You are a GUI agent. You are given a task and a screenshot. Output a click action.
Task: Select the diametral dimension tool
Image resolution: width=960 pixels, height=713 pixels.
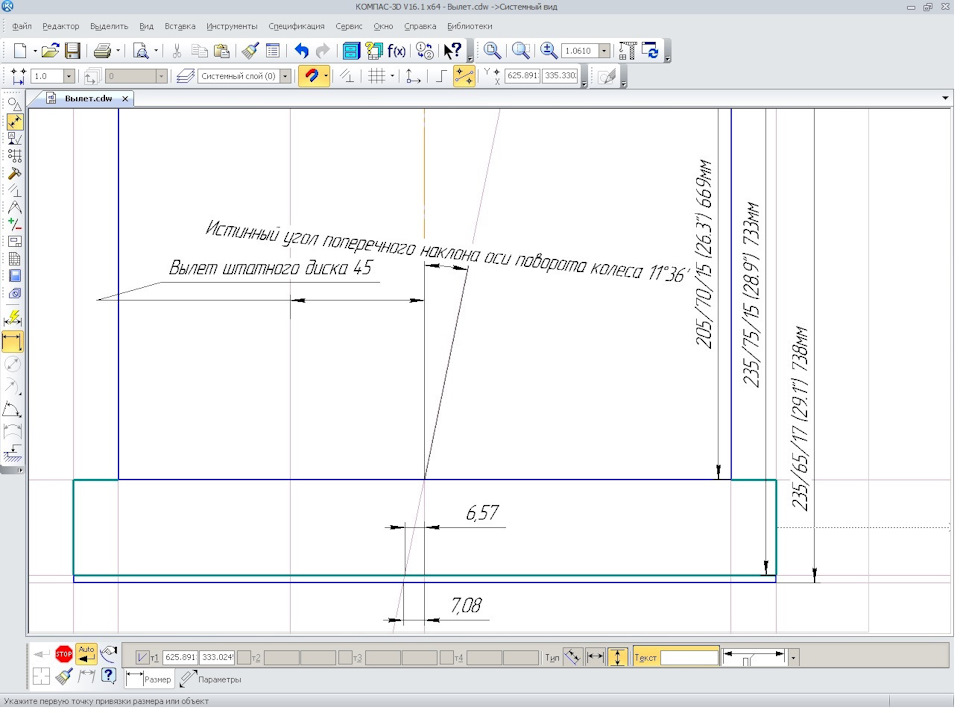tap(13, 364)
